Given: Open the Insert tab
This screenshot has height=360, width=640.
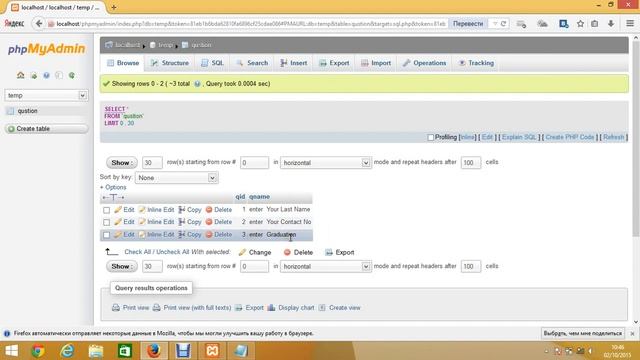Looking at the screenshot, I should click(x=294, y=63).
